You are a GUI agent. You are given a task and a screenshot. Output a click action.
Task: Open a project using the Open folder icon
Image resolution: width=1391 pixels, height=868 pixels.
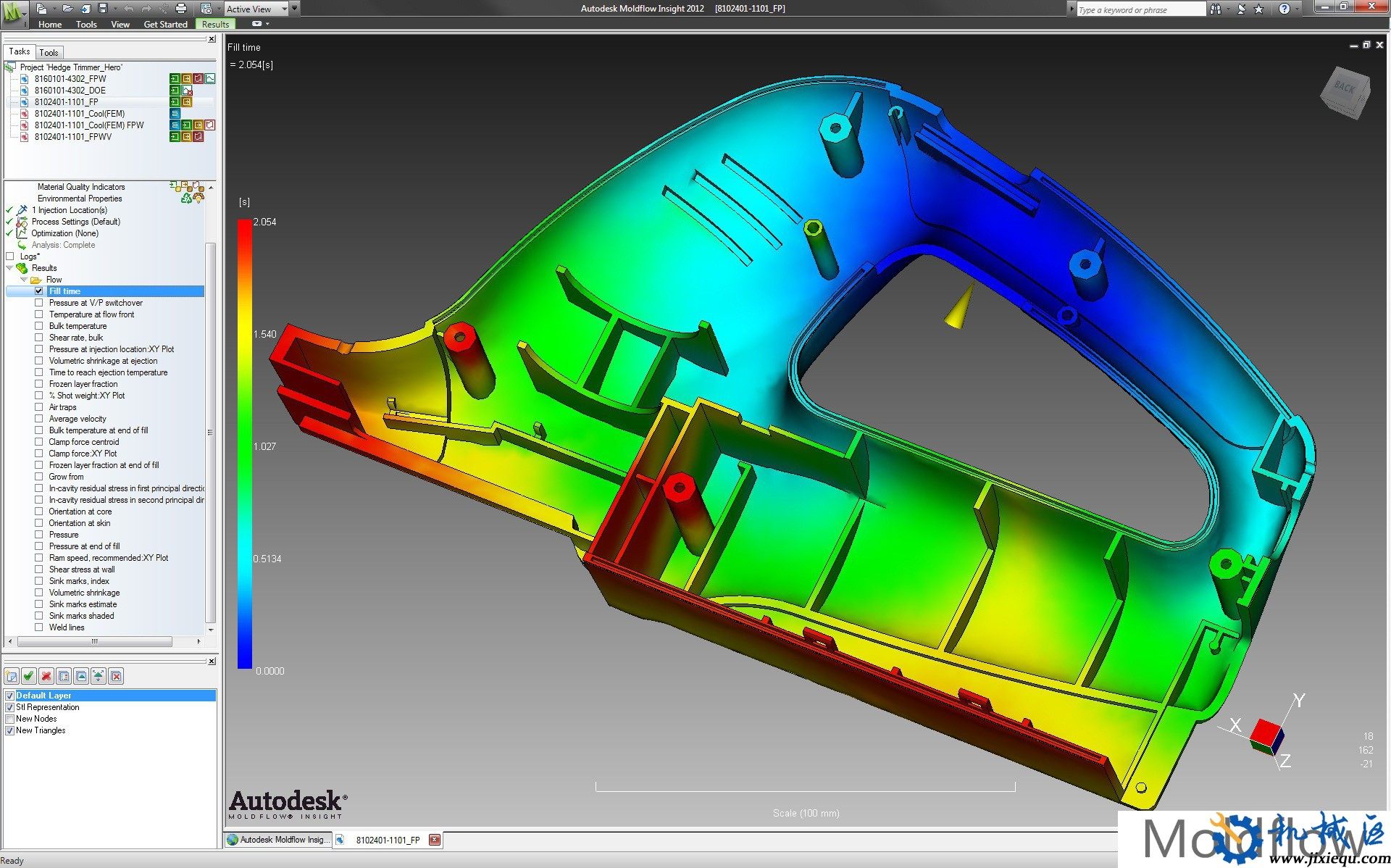coord(67,8)
